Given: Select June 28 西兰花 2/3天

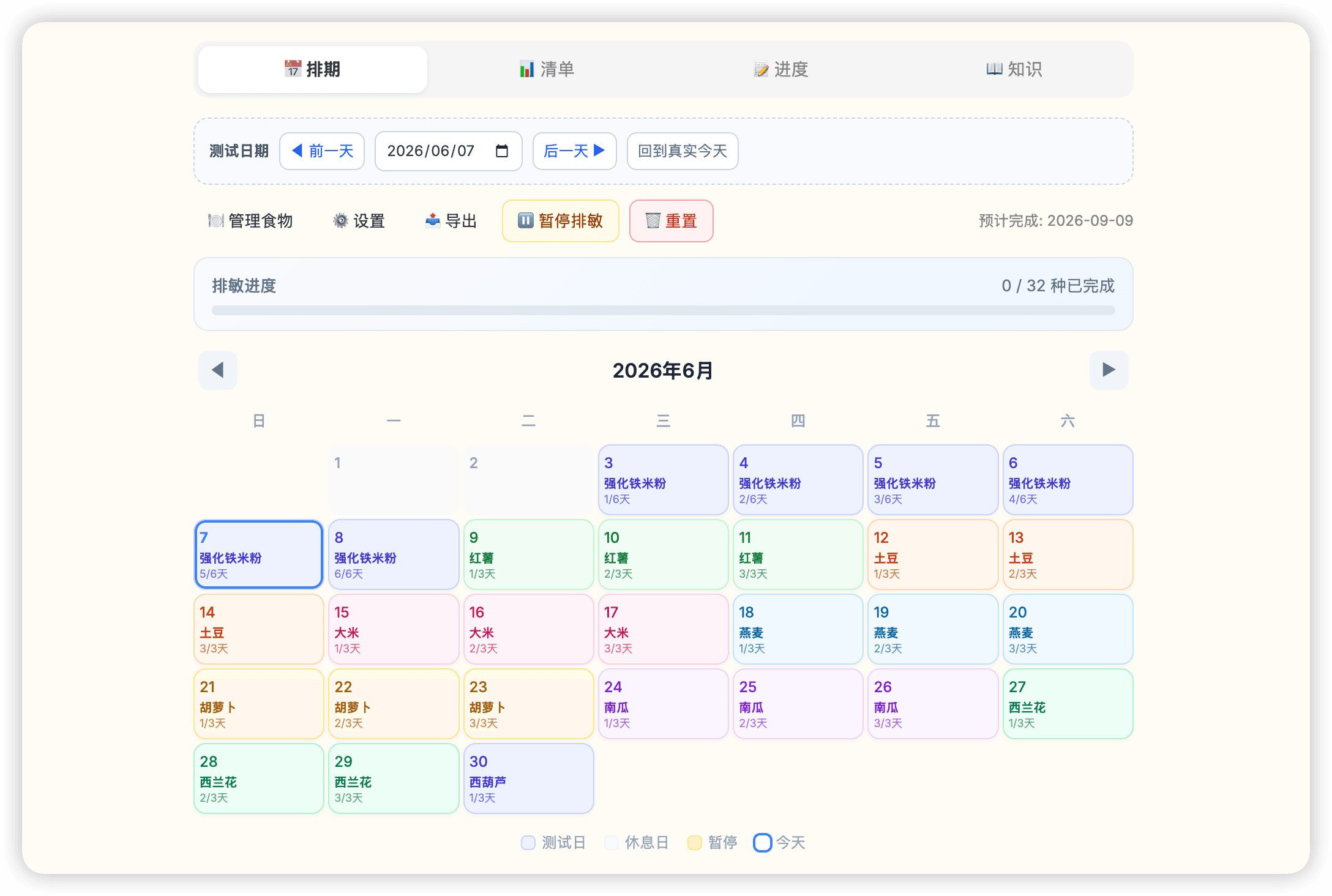Looking at the screenshot, I should pyautogui.click(x=259, y=778).
